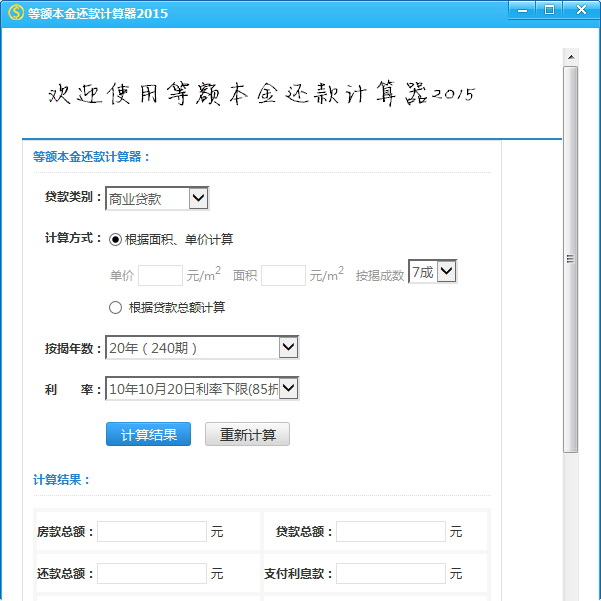The image size is (601, 601).
Task: Click the 贷款总额 result field
Action: (391, 532)
